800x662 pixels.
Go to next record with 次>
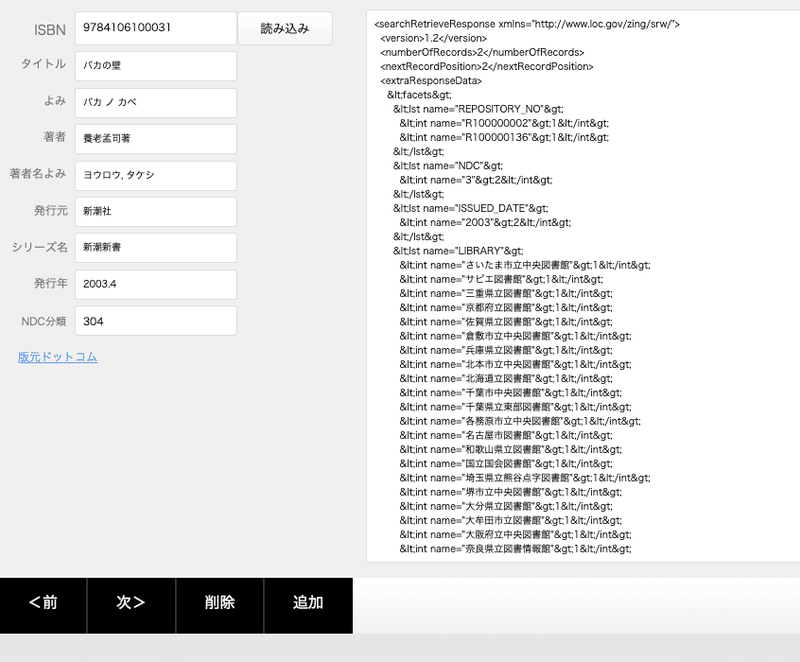[x=131, y=605]
